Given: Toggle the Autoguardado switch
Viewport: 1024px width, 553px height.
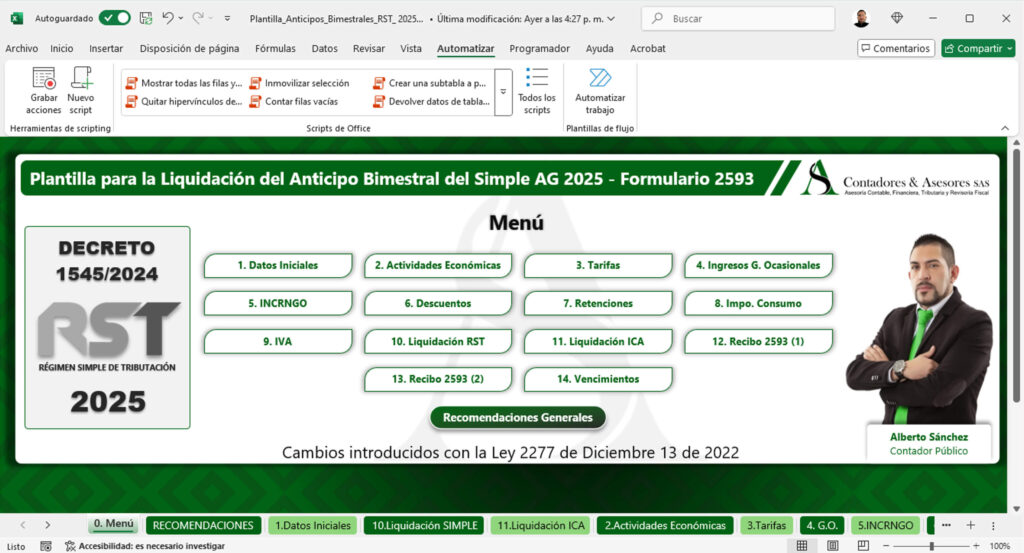Looking at the screenshot, I should pyautogui.click(x=114, y=18).
